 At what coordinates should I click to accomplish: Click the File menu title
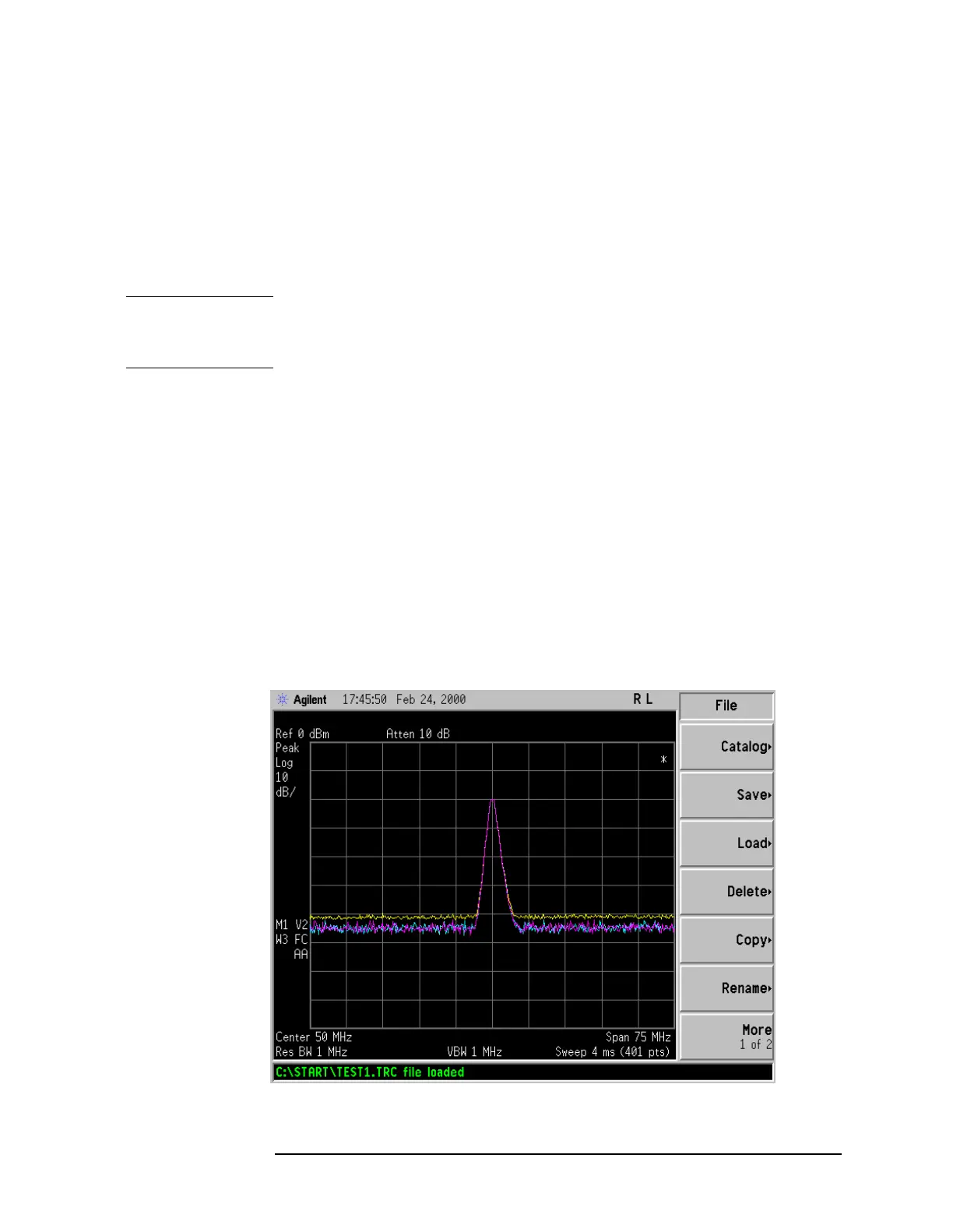point(726,706)
